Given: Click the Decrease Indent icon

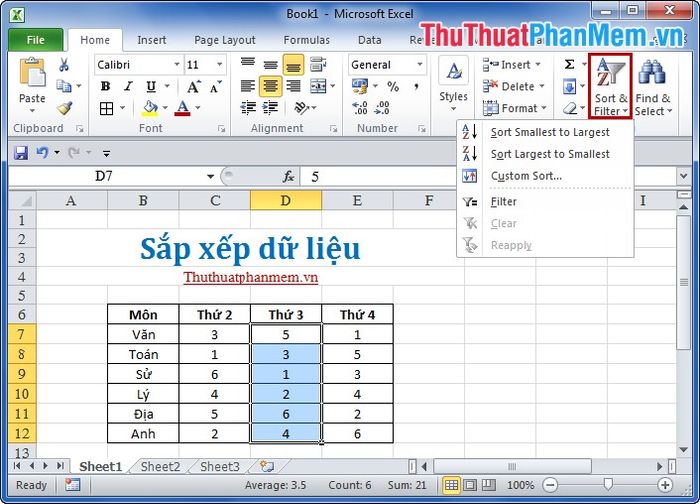Looking at the screenshot, I should (248, 108).
